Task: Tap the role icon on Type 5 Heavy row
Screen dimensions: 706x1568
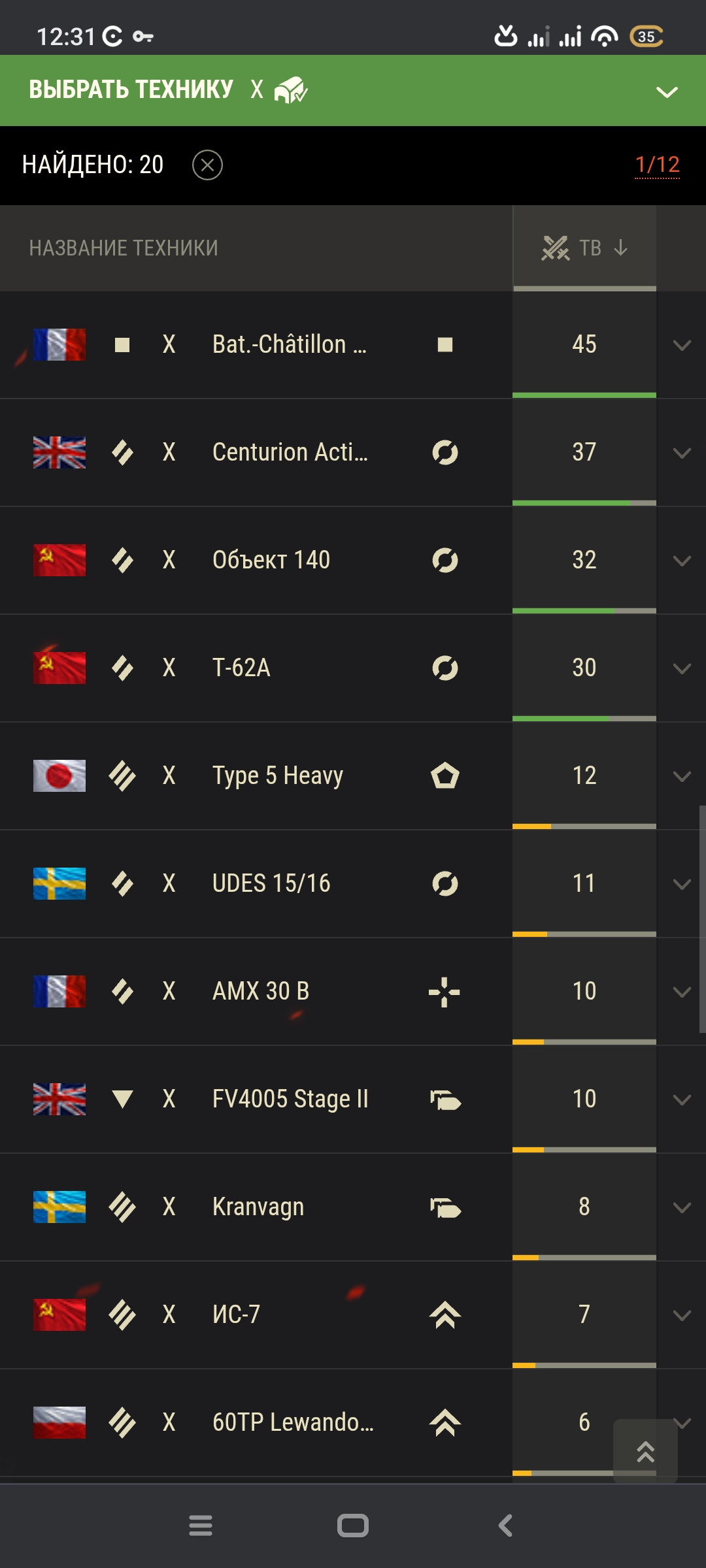Action: click(x=445, y=776)
